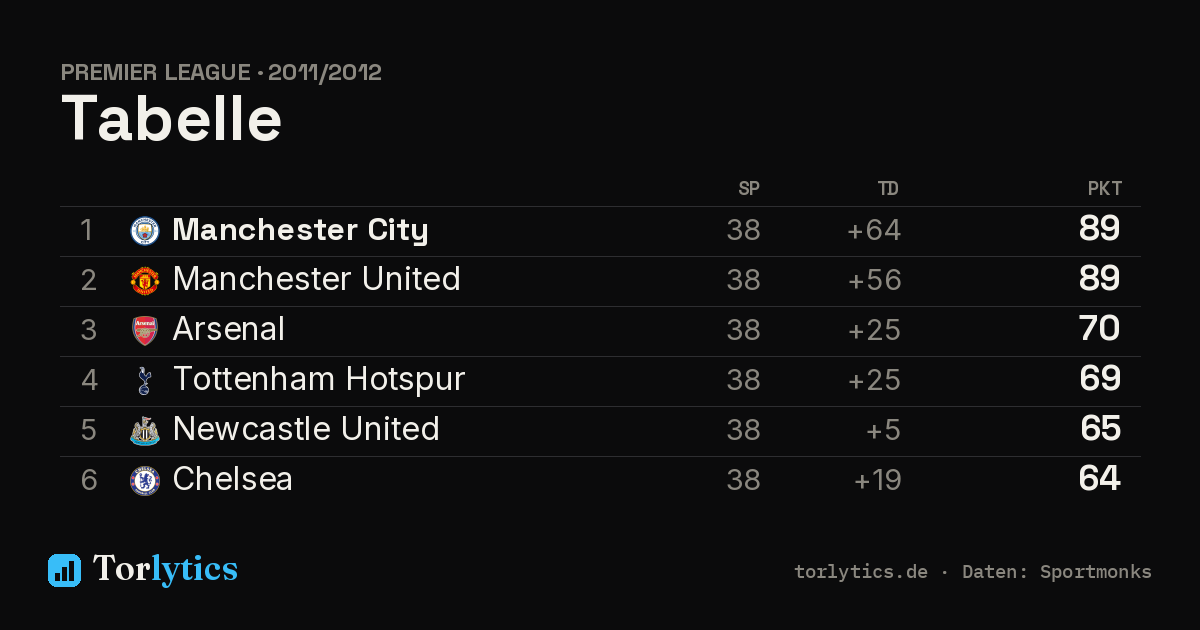Click the torlytics.de Sportmonks source credit
The height and width of the screenshot is (630, 1200).
pyautogui.click(x=973, y=572)
